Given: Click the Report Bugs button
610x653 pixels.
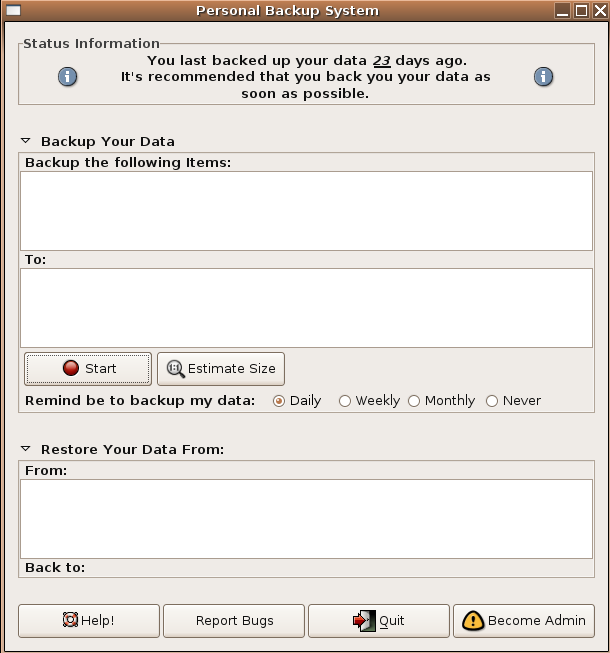Looking at the screenshot, I should point(234,621).
